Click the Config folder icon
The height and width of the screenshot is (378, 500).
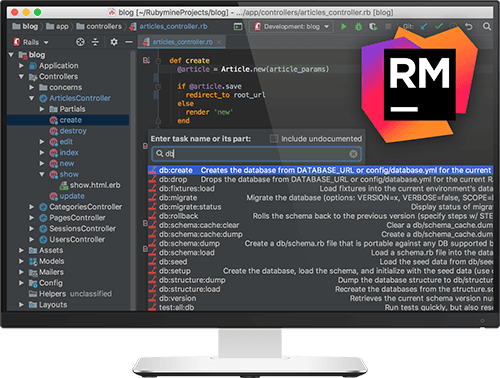(33, 283)
